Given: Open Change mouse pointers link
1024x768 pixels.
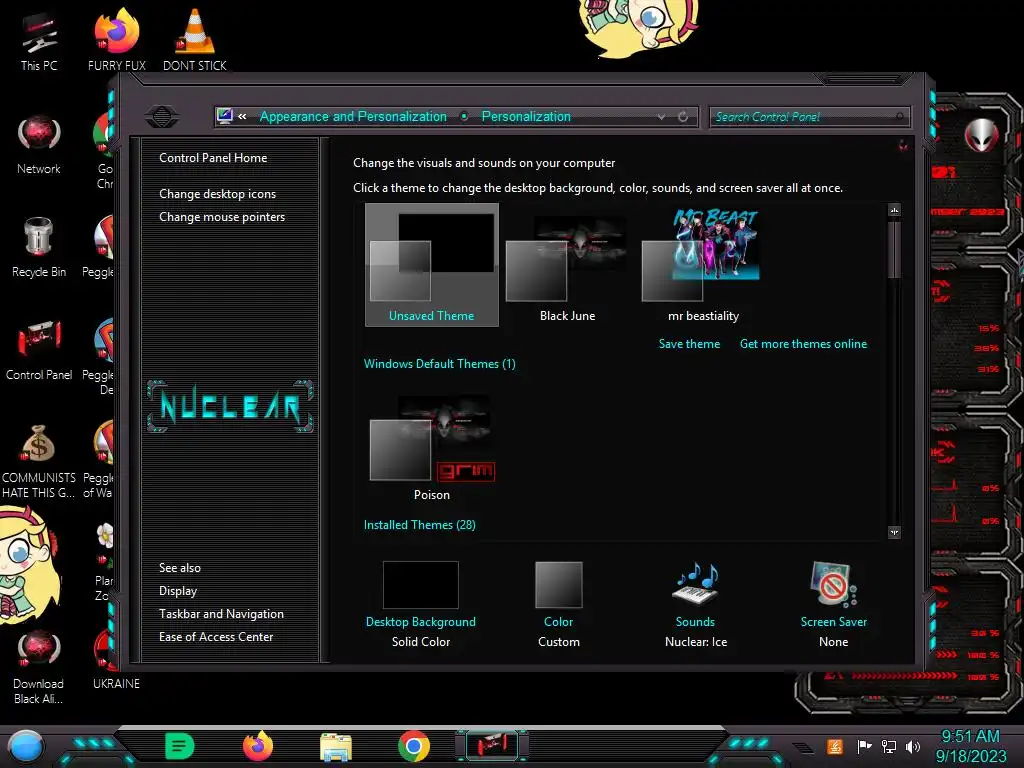Looking at the screenshot, I should [x=222, y=217].
